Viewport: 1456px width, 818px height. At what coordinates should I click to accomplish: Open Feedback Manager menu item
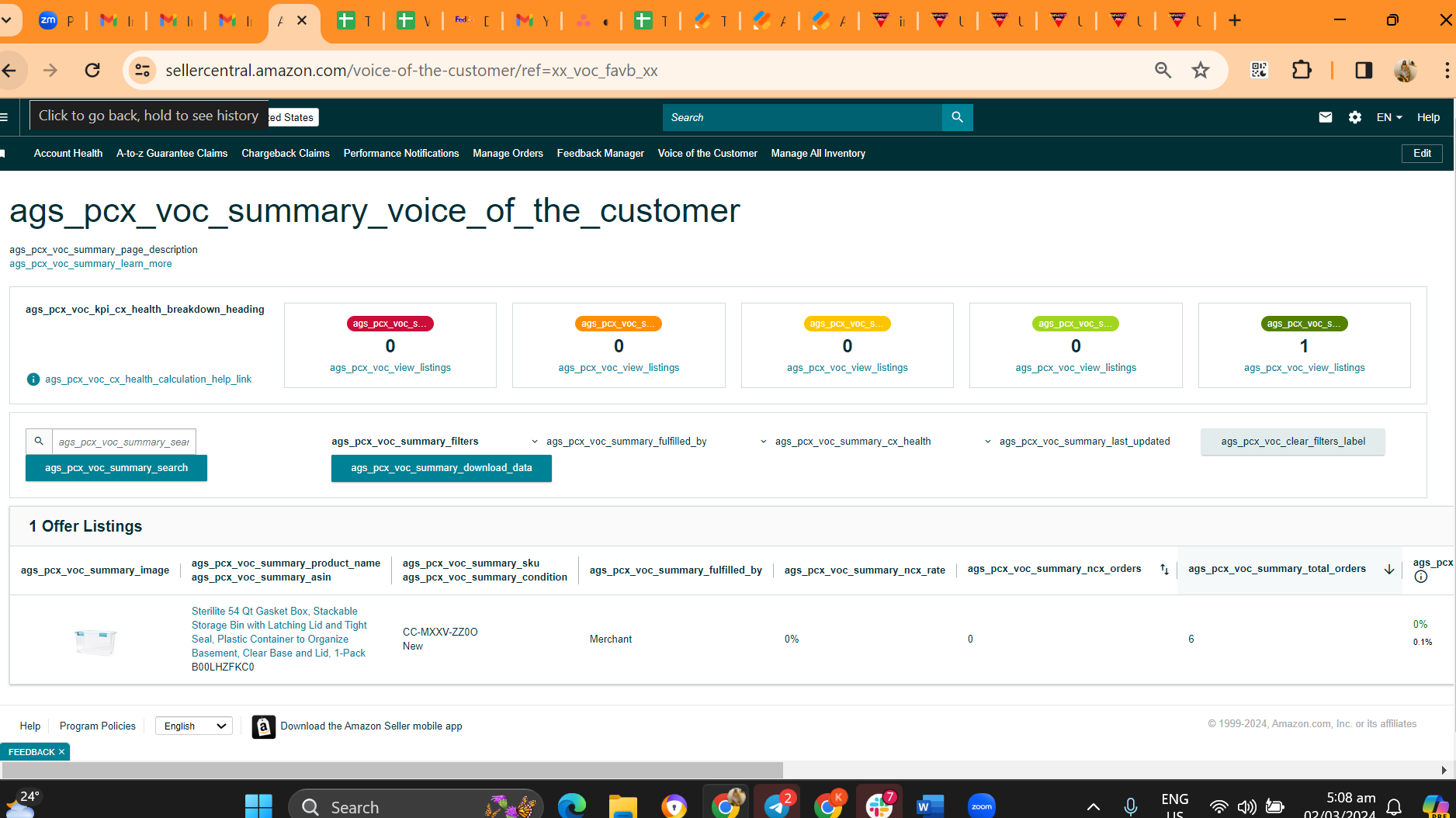point(601,154)
